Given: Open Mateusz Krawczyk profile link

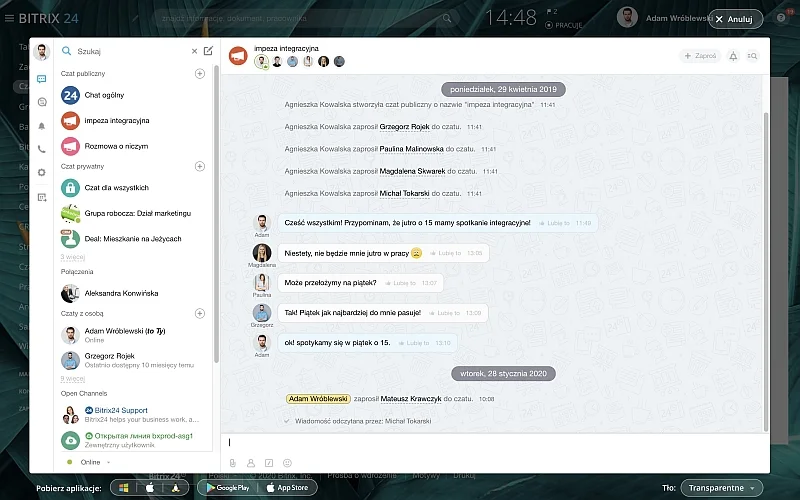Looking at the screenshot, I should point(411,398).
